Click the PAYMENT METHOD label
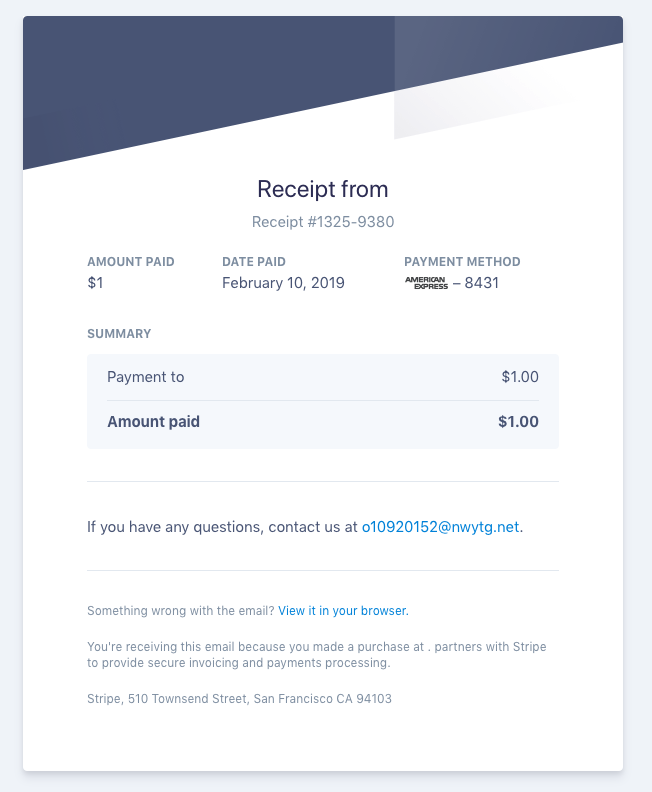This screenshot has height=792, width=652. coord(462,262)
